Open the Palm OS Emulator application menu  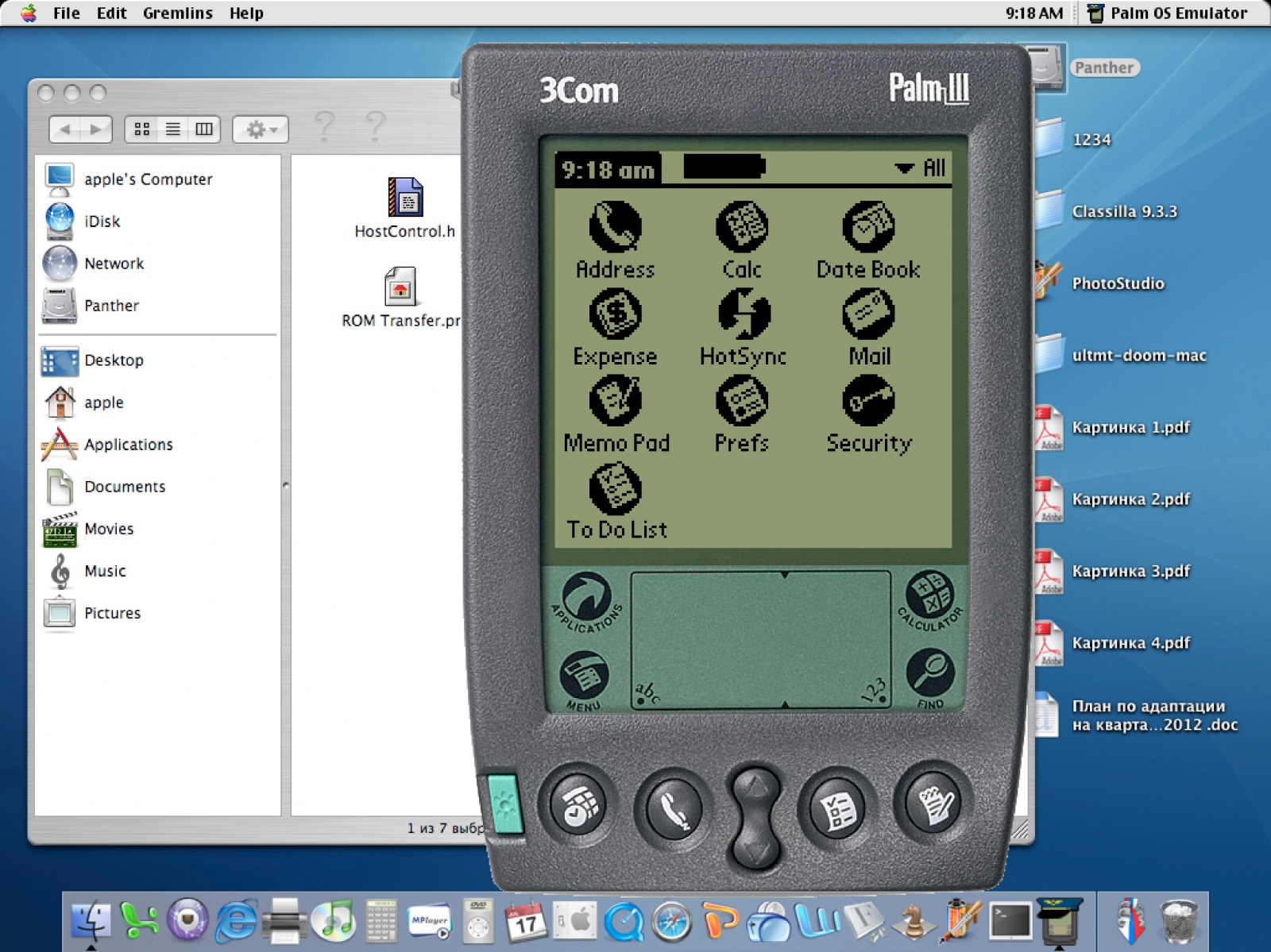[1168, 13]
